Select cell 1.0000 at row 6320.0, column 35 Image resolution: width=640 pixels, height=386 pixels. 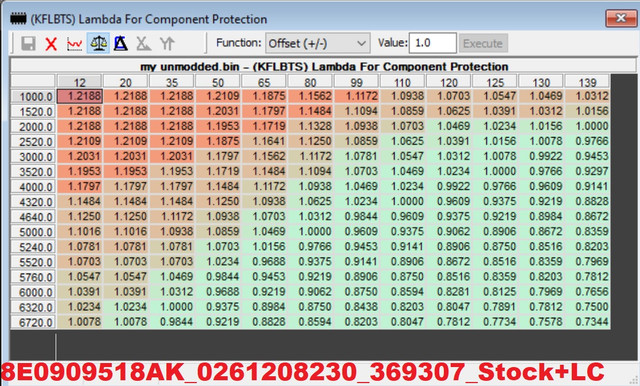(x=172, y=307)
